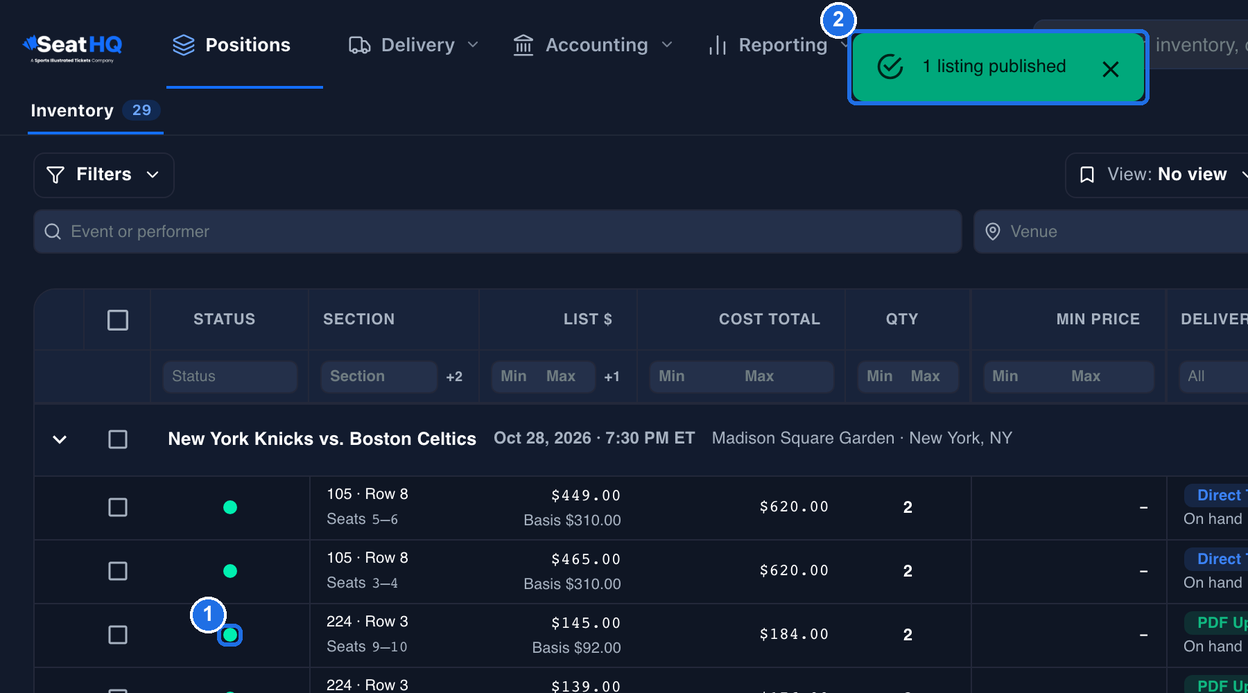The width and height of the screenshot is (1248, 693).
Task: Click the green status dot for Seats 9–10
Action: pos(230,635)
